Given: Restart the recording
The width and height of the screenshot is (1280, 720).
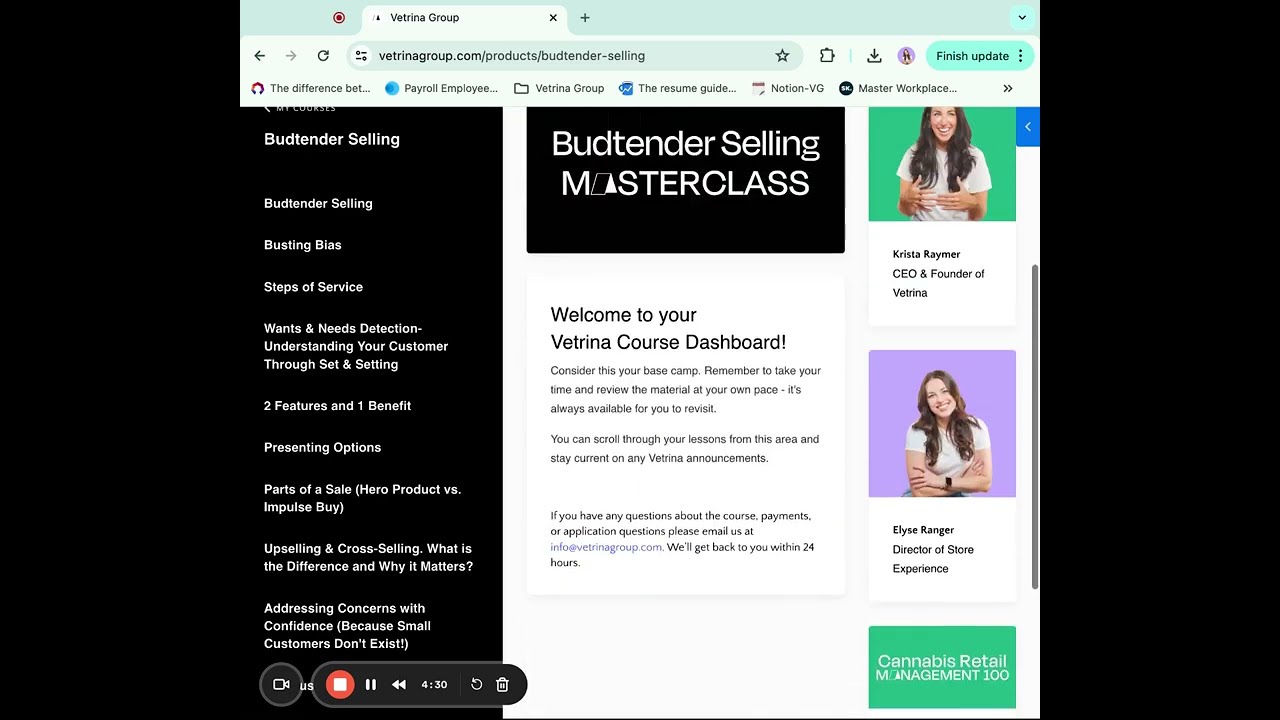Looking at the screenshot, I should (x=476, y=684).
